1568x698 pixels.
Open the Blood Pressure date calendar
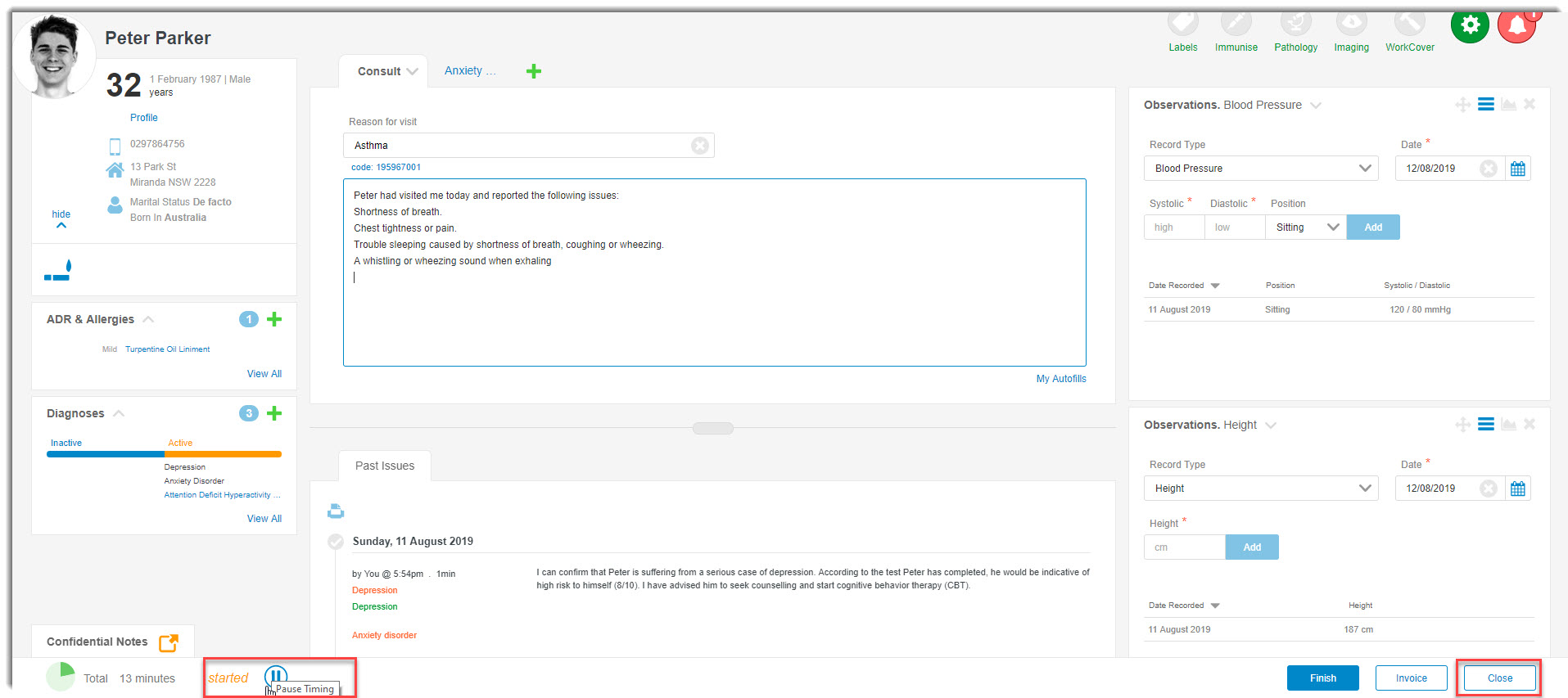[x=1518, y=169]
